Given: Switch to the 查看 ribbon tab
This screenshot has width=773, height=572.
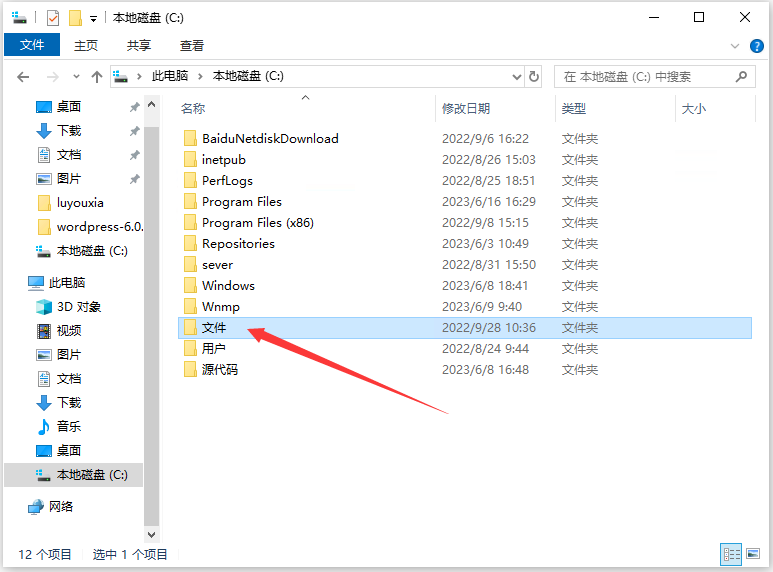Looking at the screenshot, I should point(192,45).
